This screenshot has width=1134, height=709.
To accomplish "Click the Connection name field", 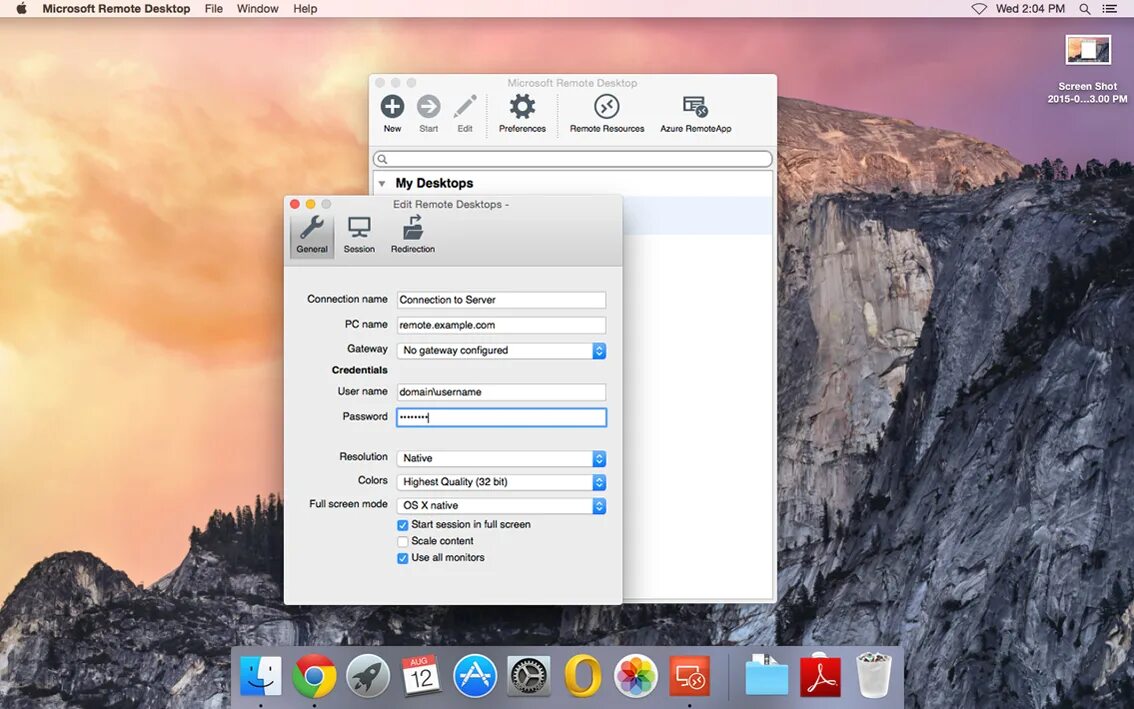I will tap(501, 300).
